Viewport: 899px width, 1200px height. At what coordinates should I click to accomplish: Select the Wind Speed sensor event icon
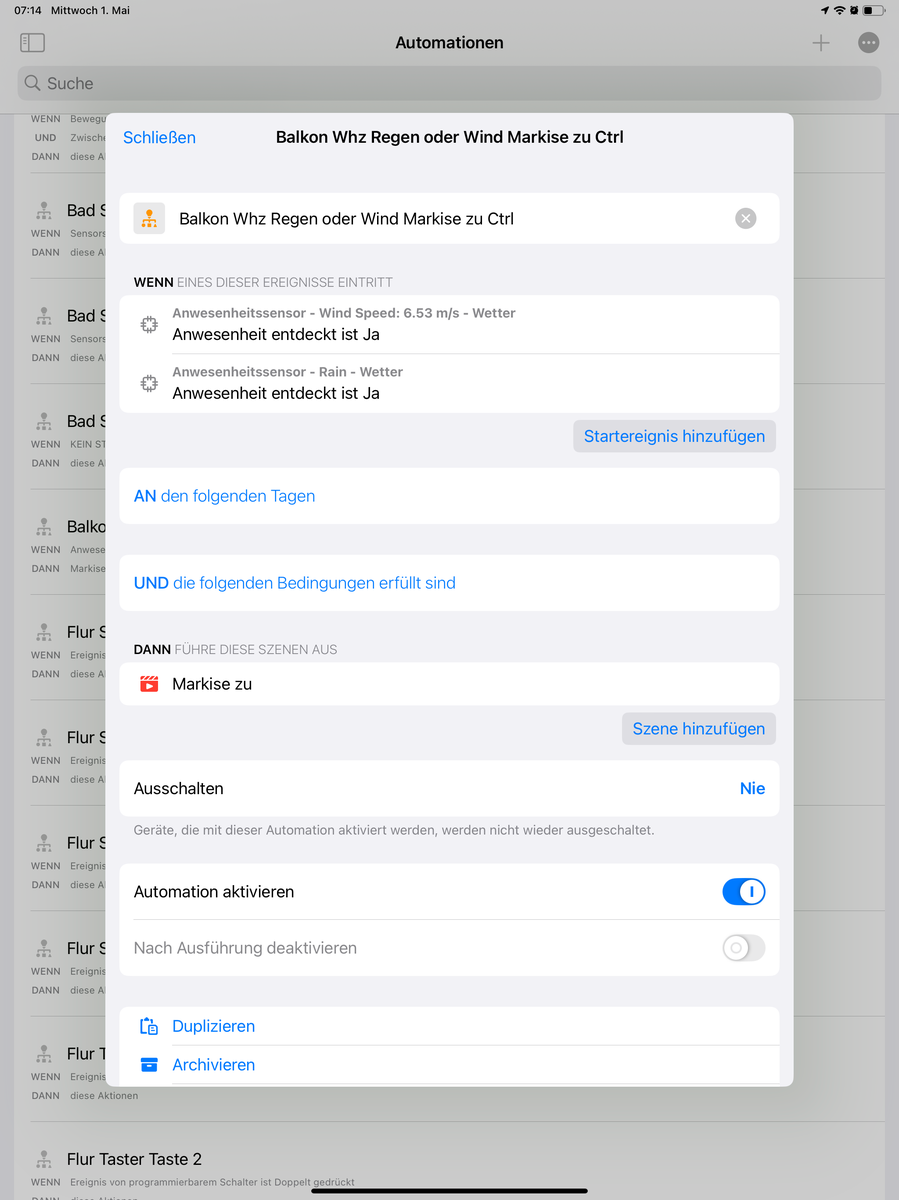(149, 324)
